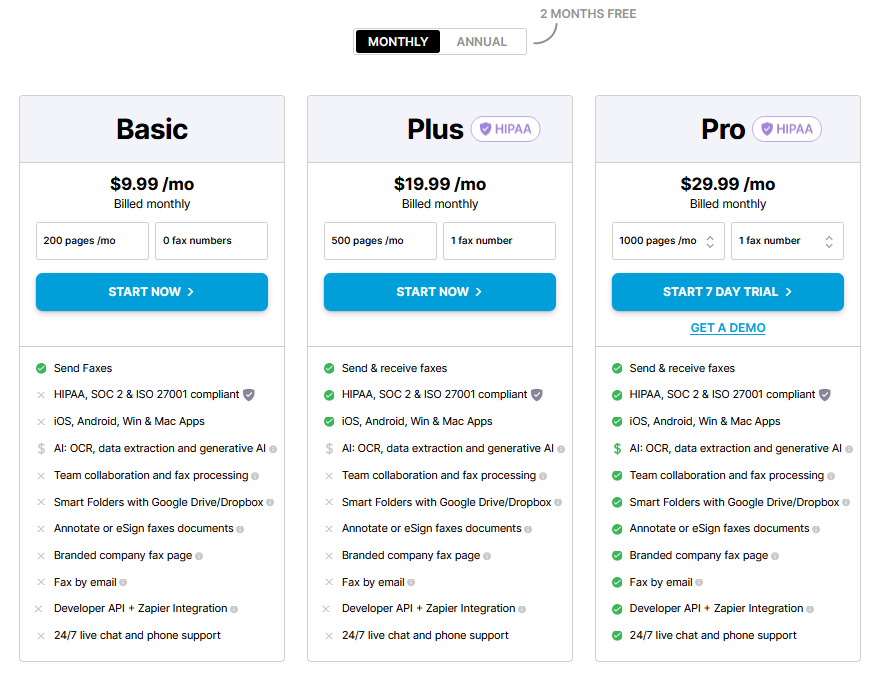Click info icon beside Basic AI OCR feature

(273, 449)
